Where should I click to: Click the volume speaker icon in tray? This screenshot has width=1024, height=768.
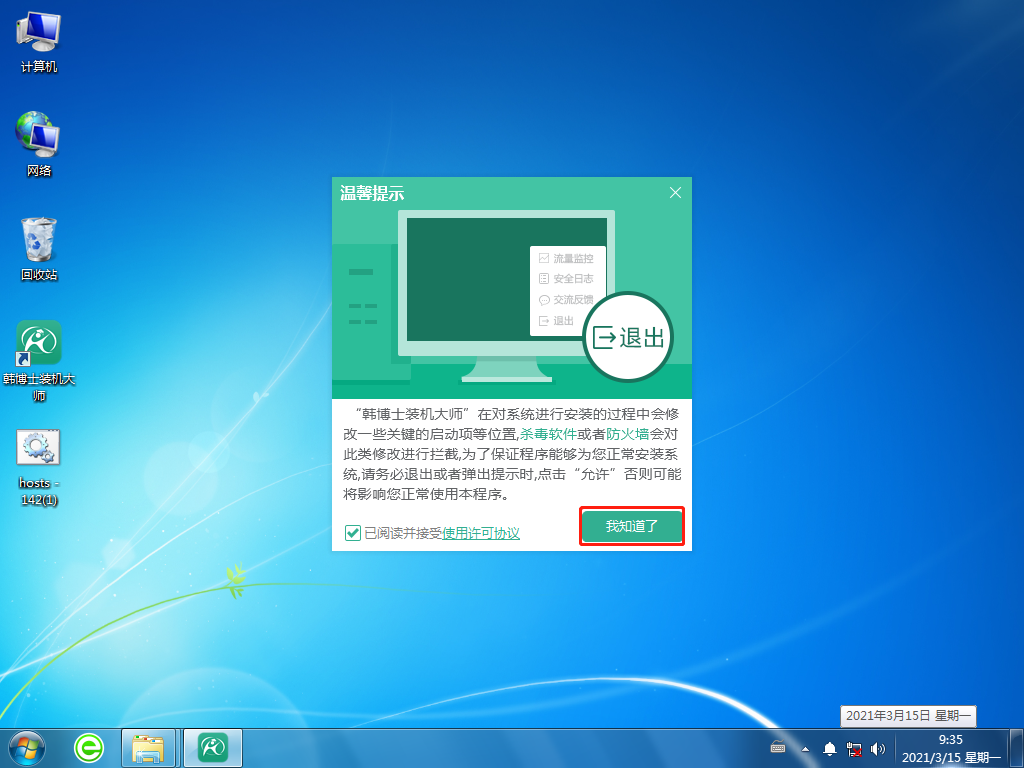[877, 747]
